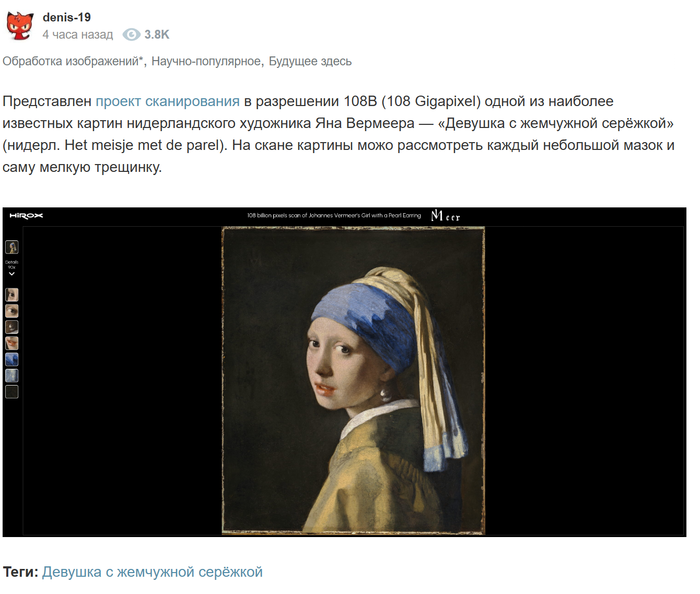The height and width of the screenshot is (594, 700).
Task: Select the blue turban detail thumbnail
Action: (12, 359)
